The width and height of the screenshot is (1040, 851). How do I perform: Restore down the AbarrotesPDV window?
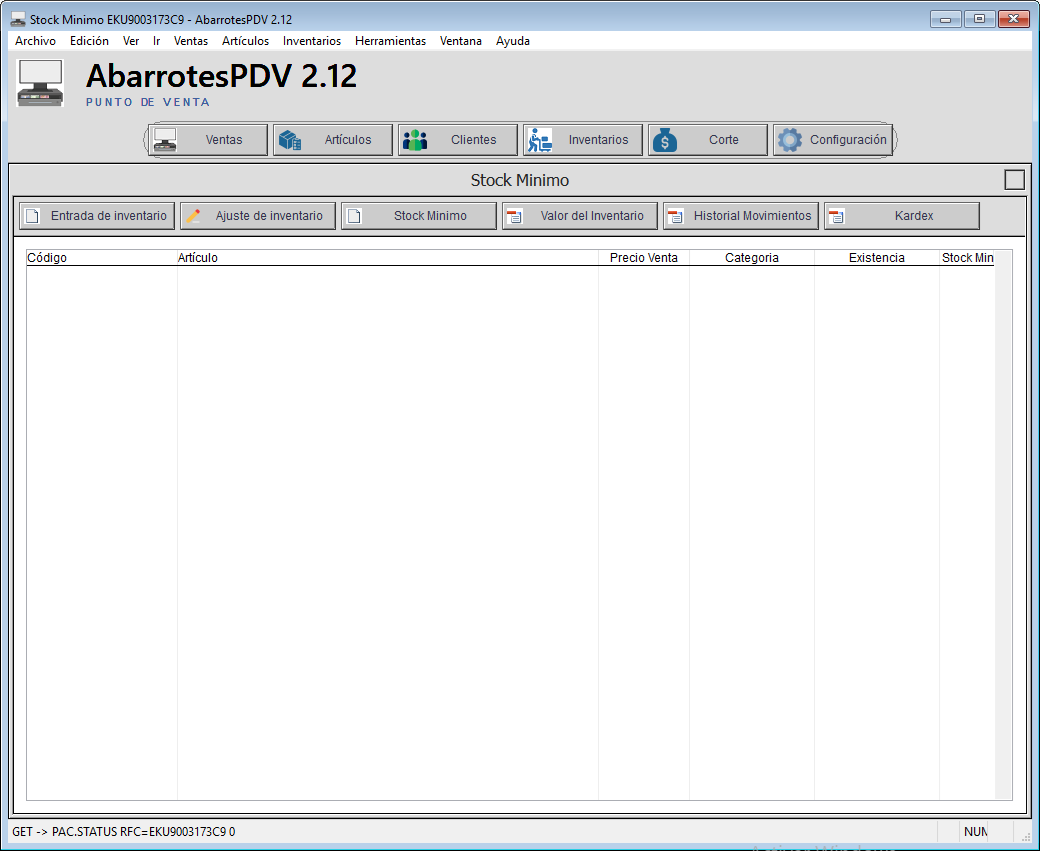tap(980, 19)
